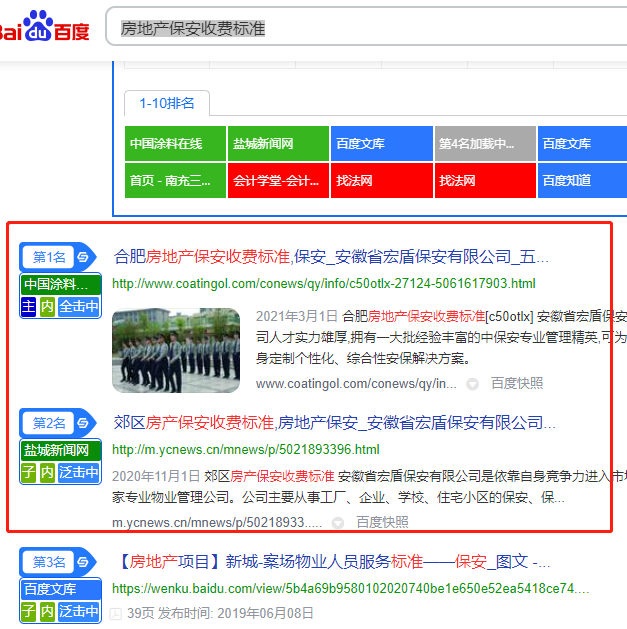
Task: Click the green 盐城新闻网 ranking tile
Action: pyautogui.click(x=278, y=144)
